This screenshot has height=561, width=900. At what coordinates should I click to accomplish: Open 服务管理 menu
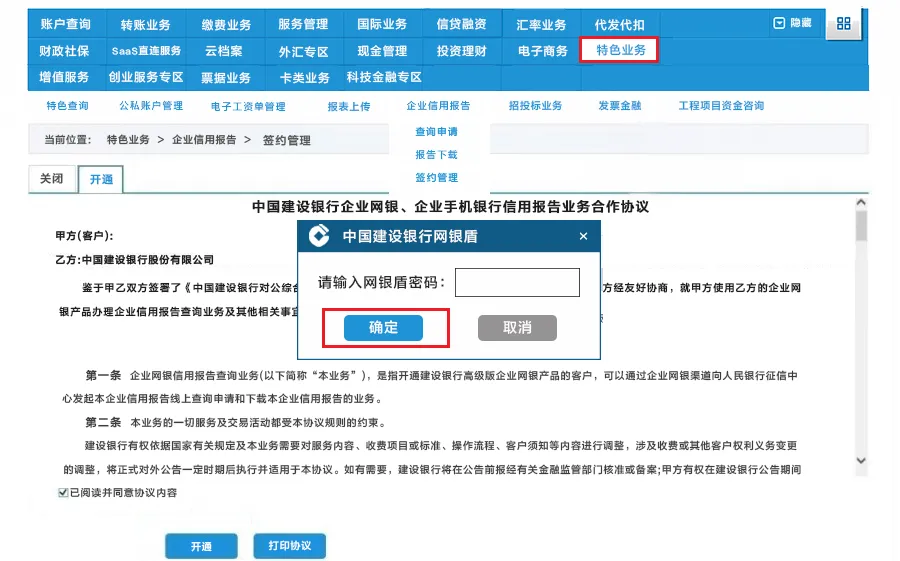pyautogui.click(x=303, y=24)
